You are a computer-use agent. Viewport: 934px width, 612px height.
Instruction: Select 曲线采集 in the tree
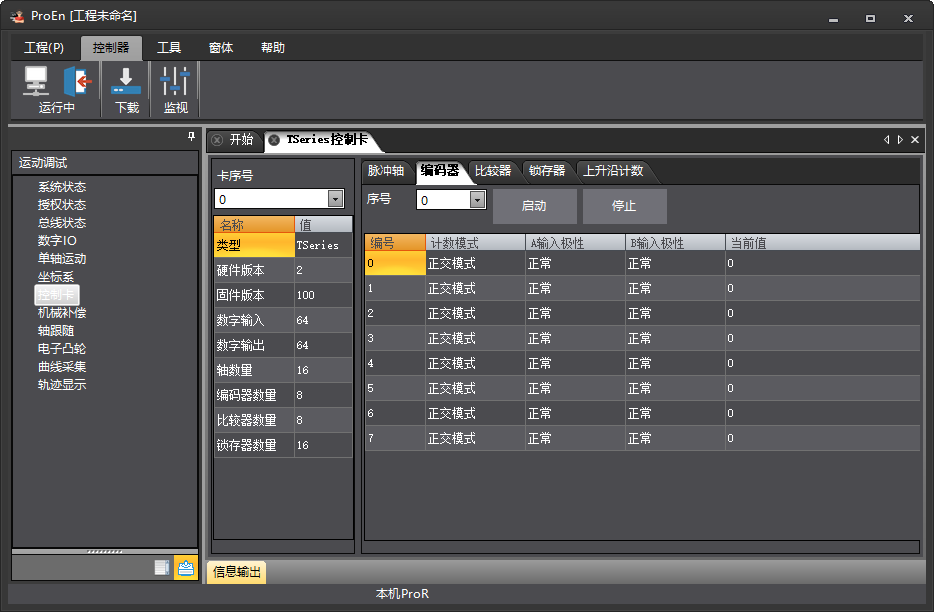[62, 366]
